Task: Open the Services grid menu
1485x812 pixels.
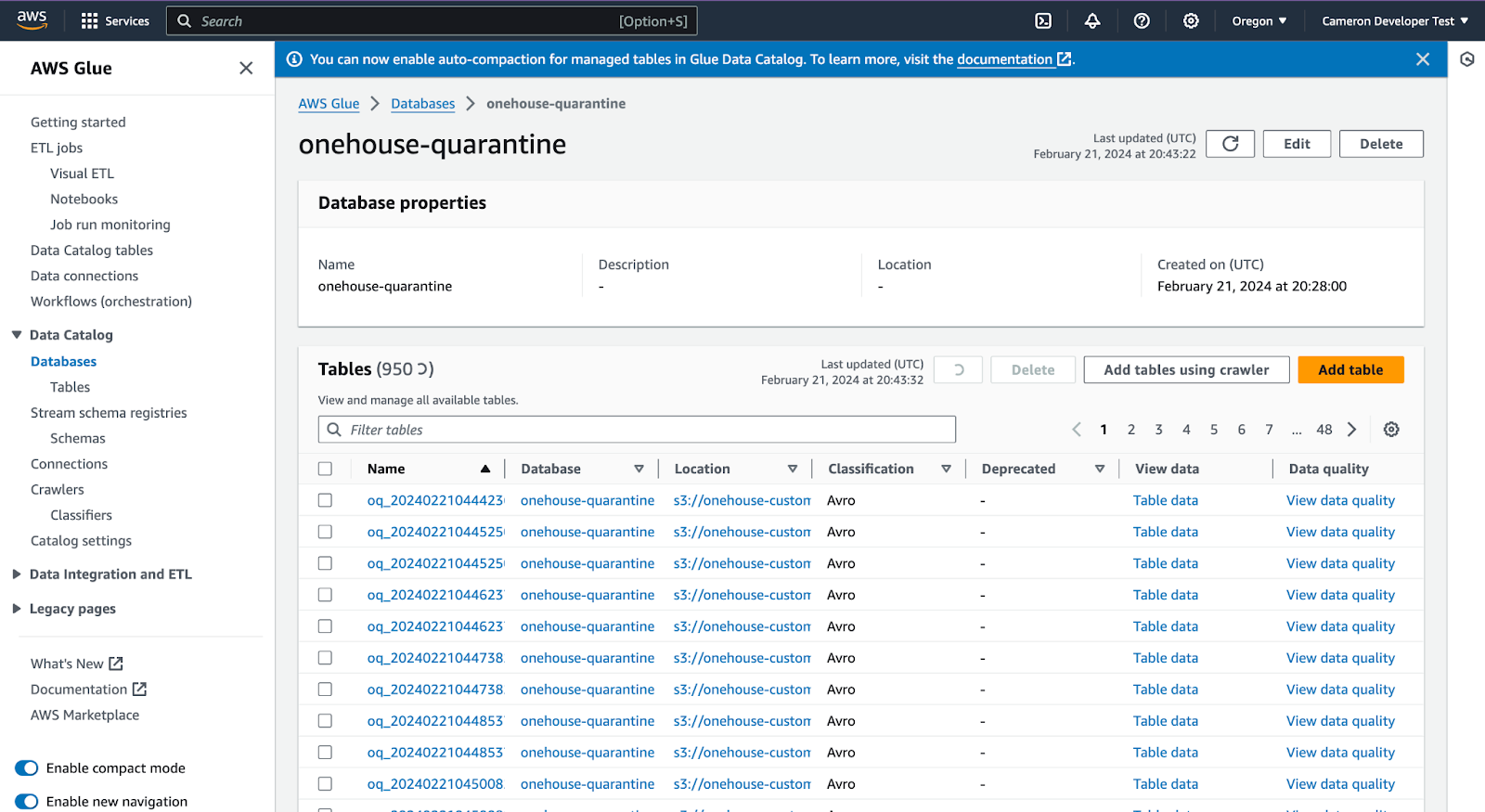Action: 115,20
